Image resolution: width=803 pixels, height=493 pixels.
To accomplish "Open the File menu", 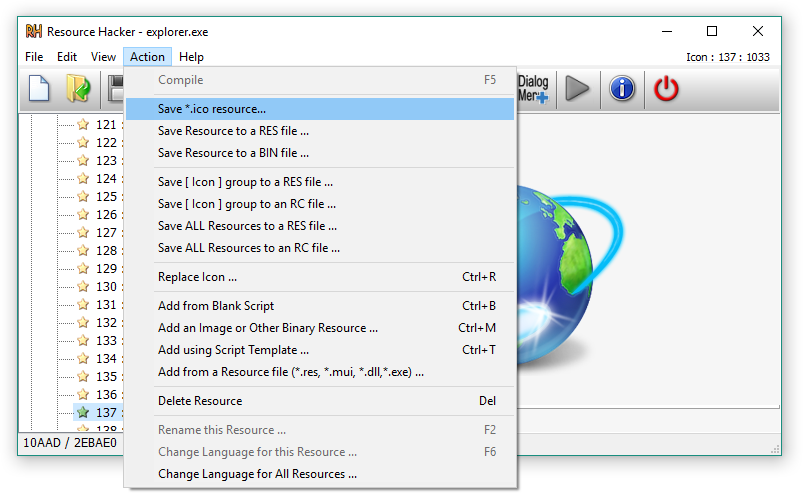I will click(x=34, y=57).
